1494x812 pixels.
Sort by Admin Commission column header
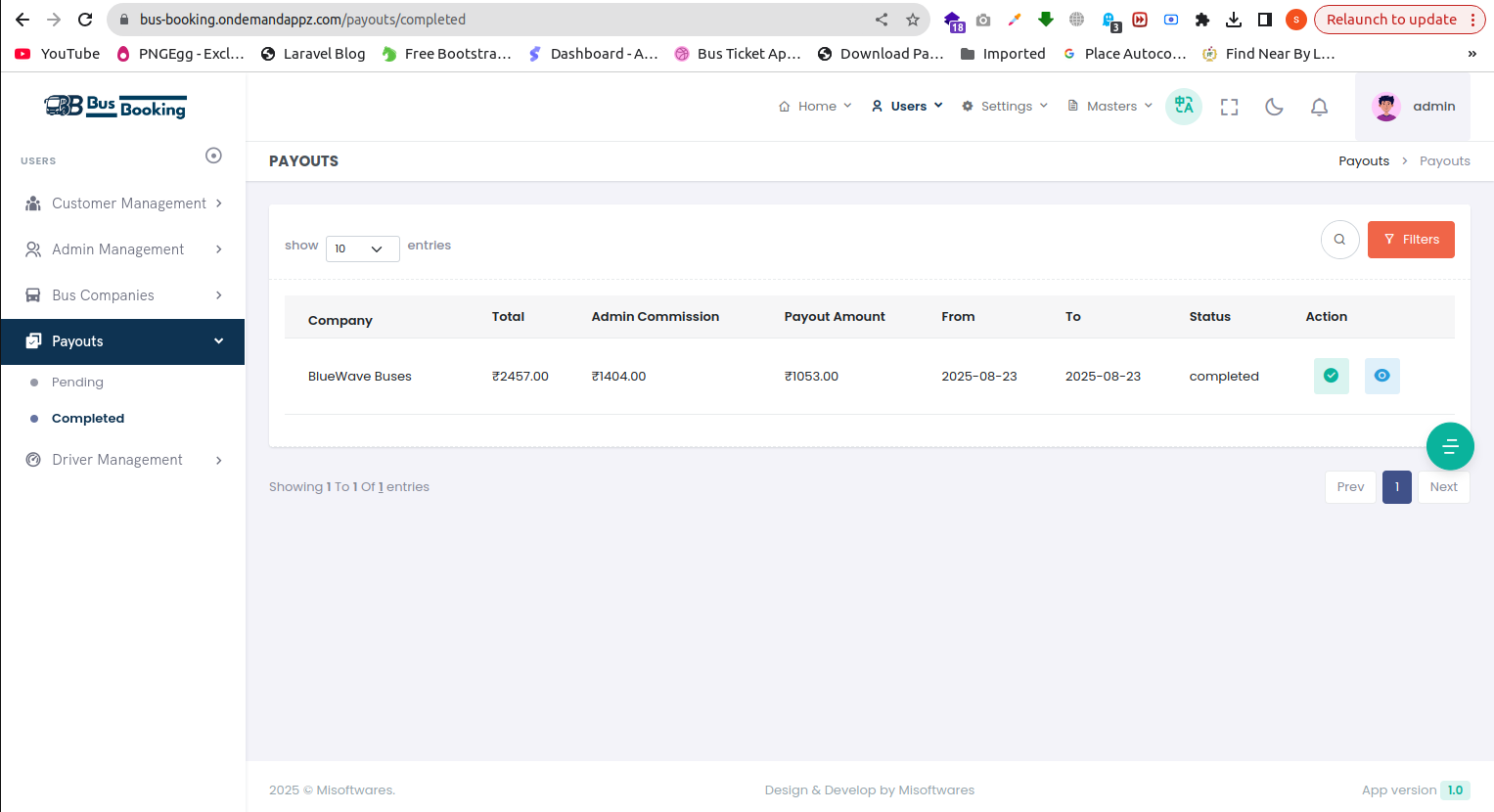tap(656, 317)
